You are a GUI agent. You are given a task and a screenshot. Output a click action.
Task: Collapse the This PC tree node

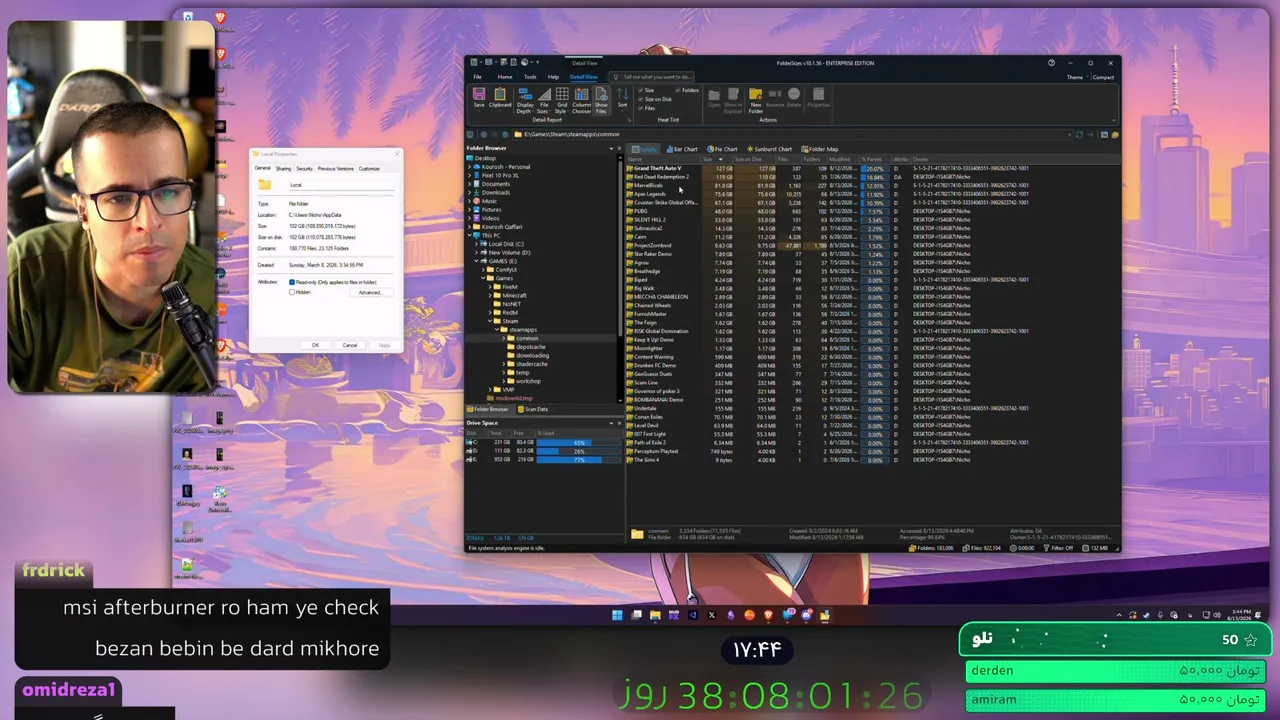pyautogui.click(x=470, y=235)
